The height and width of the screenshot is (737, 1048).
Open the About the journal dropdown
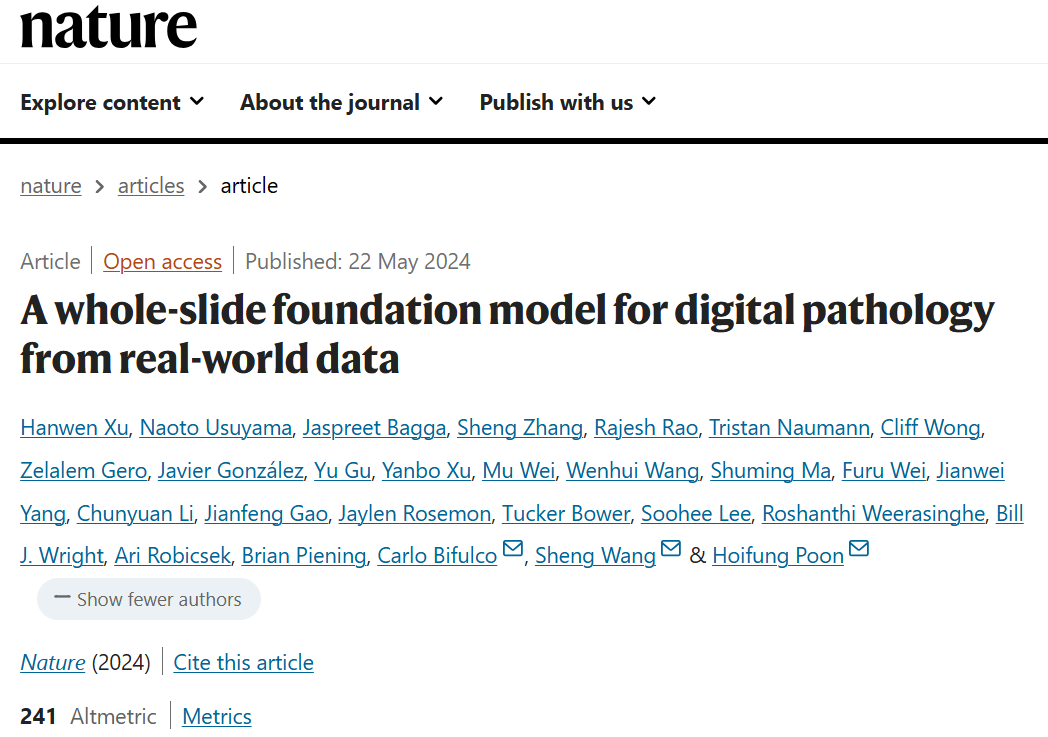pos(341,102)
